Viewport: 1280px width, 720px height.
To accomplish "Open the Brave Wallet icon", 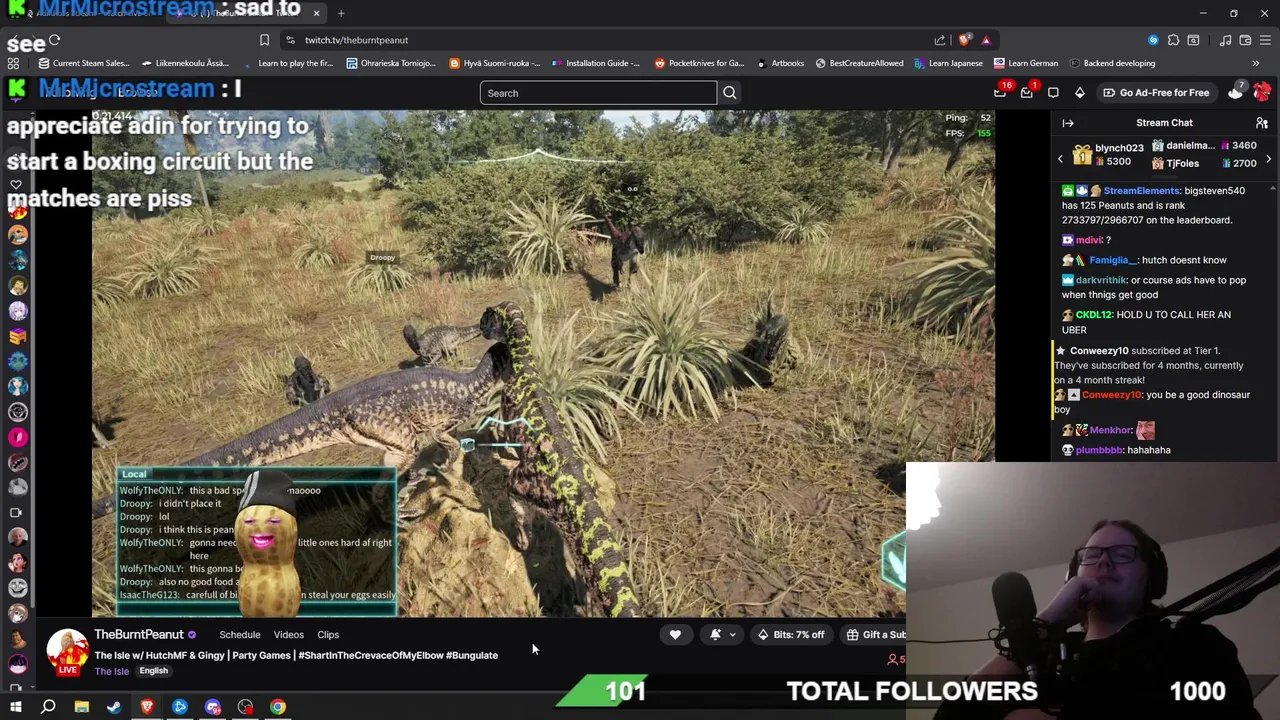I will [x=1245, y=40].
